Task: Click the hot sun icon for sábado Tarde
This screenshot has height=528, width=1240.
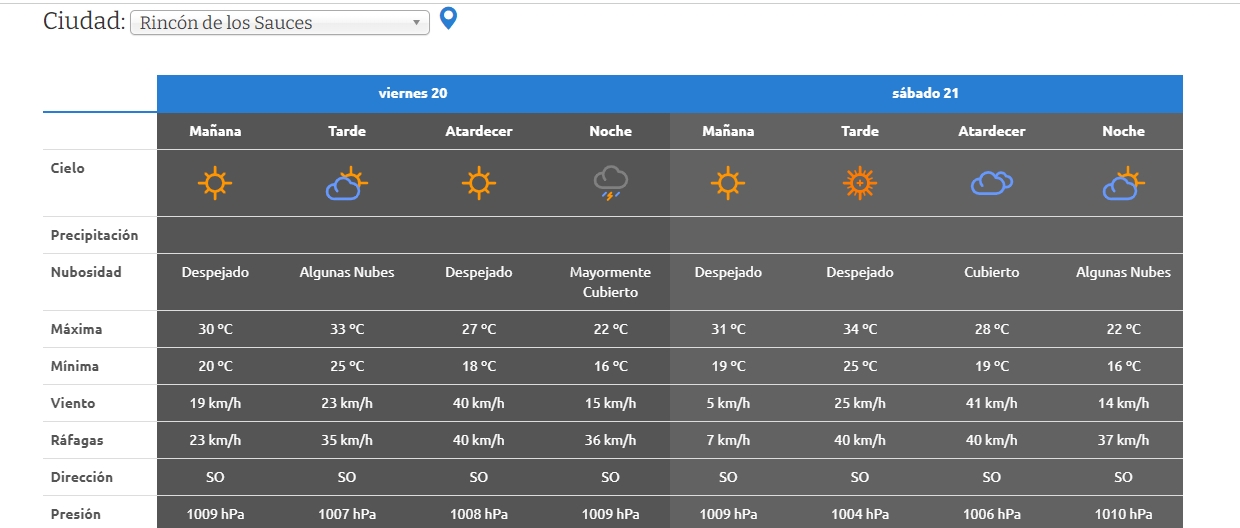Action: (x=860, y=184)
